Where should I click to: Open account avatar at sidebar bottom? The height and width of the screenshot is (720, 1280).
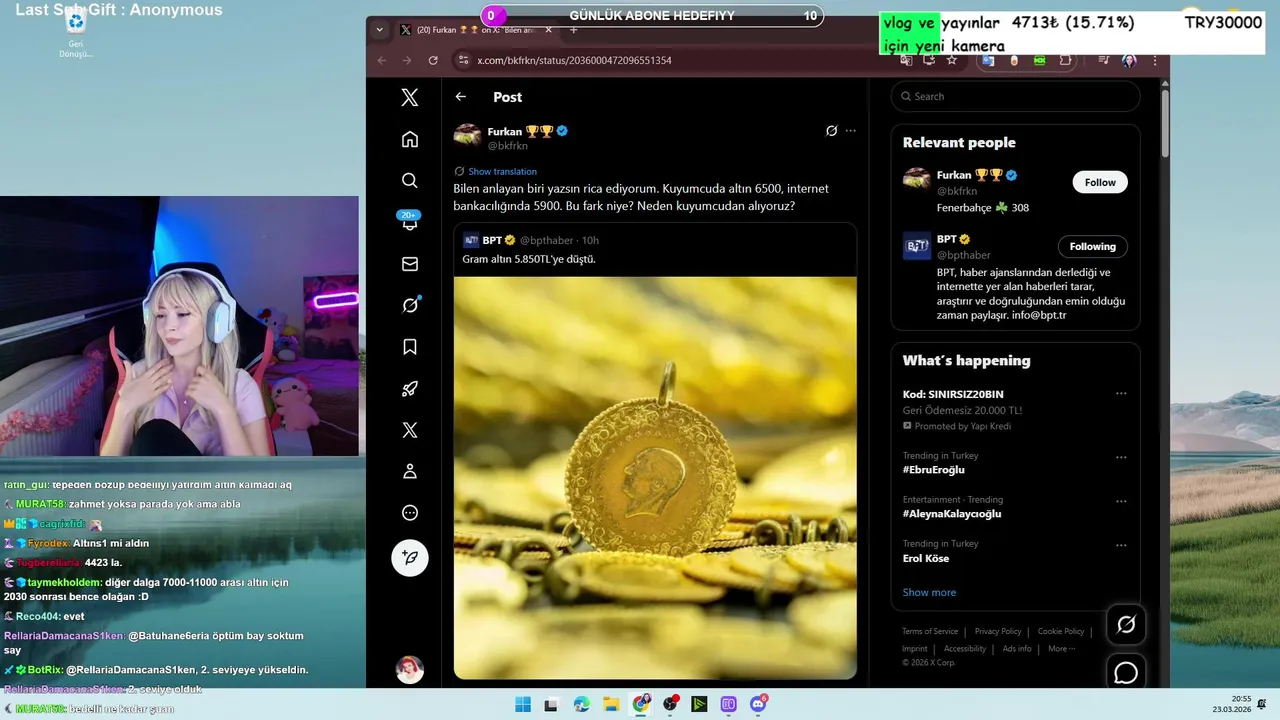pyautogui.click(x=410, y=669)
